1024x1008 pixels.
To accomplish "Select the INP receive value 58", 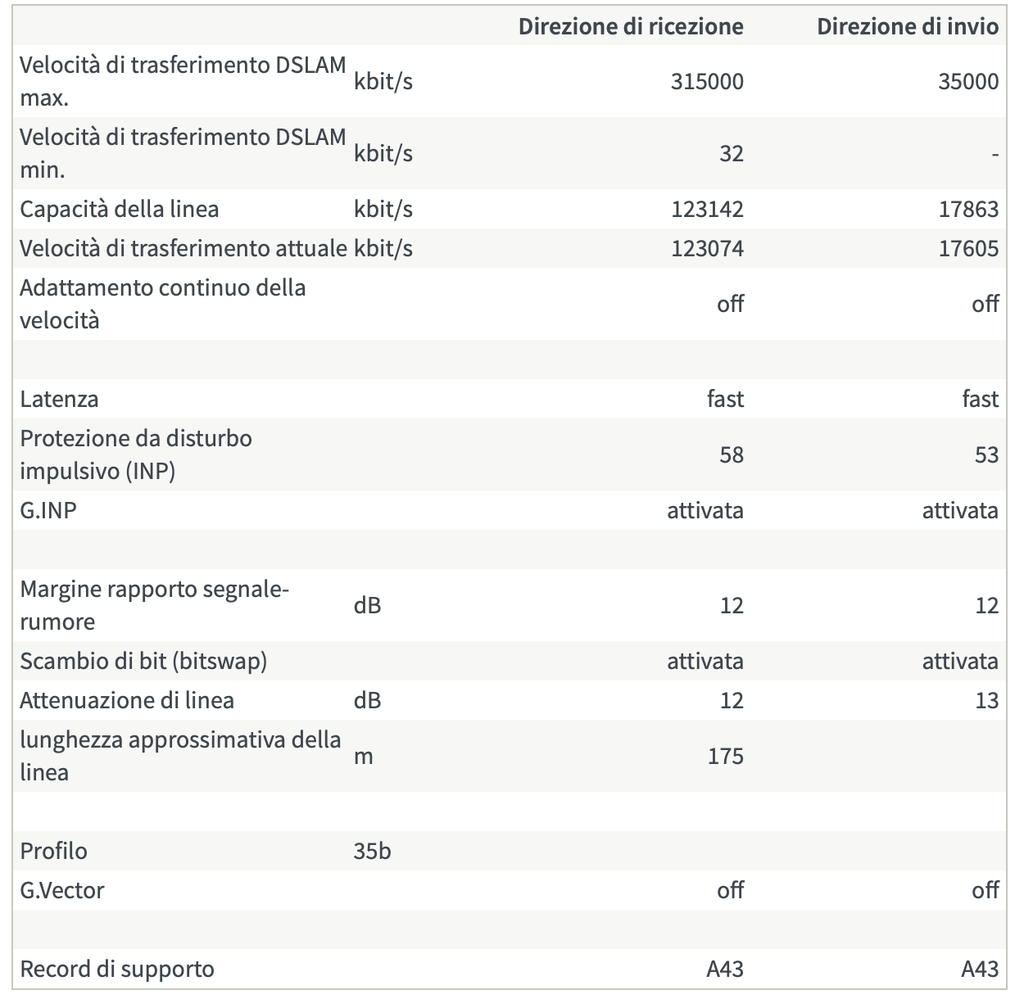I will coord(731,454).
